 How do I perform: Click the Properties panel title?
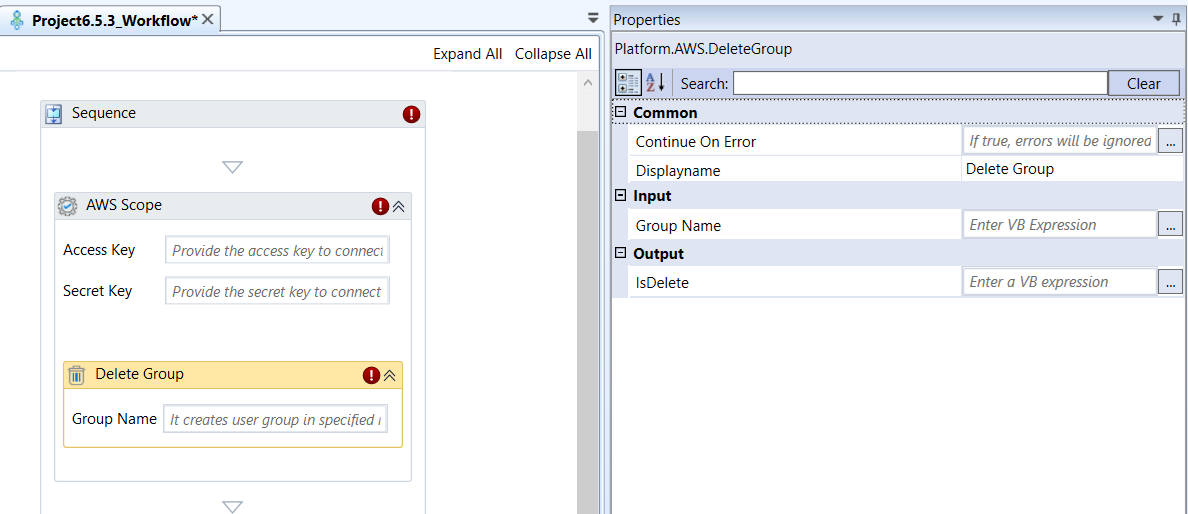[x=646, y=20]
